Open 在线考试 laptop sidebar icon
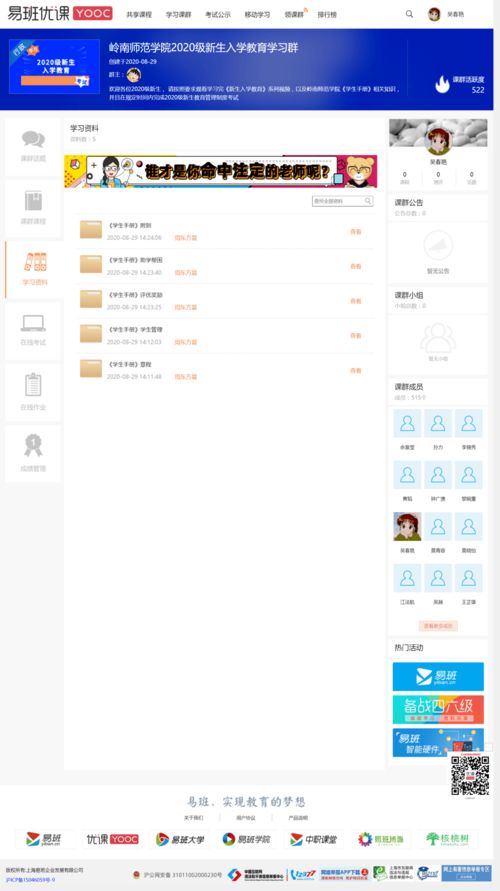This screenshot has height=891, width=500. click(x=33, y=323)
